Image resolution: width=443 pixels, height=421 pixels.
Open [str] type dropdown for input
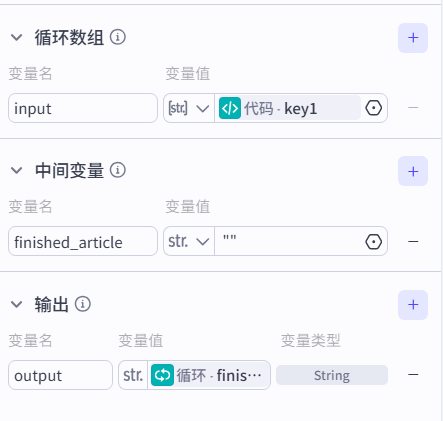[x=189, y=108]
